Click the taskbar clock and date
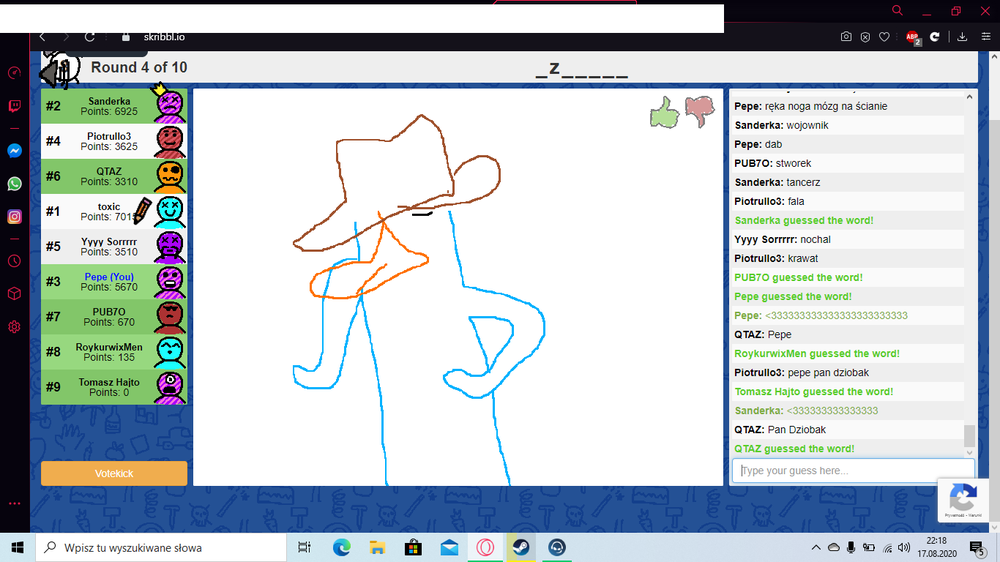Image resolution: width=1000 pixels, height=562 pixels. pyautogui.click(x=937, y=547)
